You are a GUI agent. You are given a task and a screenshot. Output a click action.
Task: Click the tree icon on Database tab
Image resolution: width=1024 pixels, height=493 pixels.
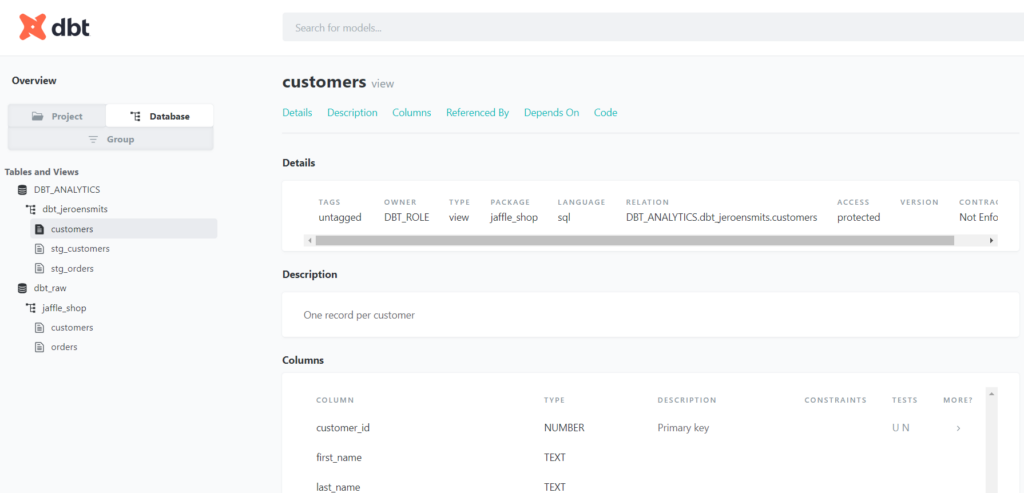pyautogui.click(x=136, y=116)
